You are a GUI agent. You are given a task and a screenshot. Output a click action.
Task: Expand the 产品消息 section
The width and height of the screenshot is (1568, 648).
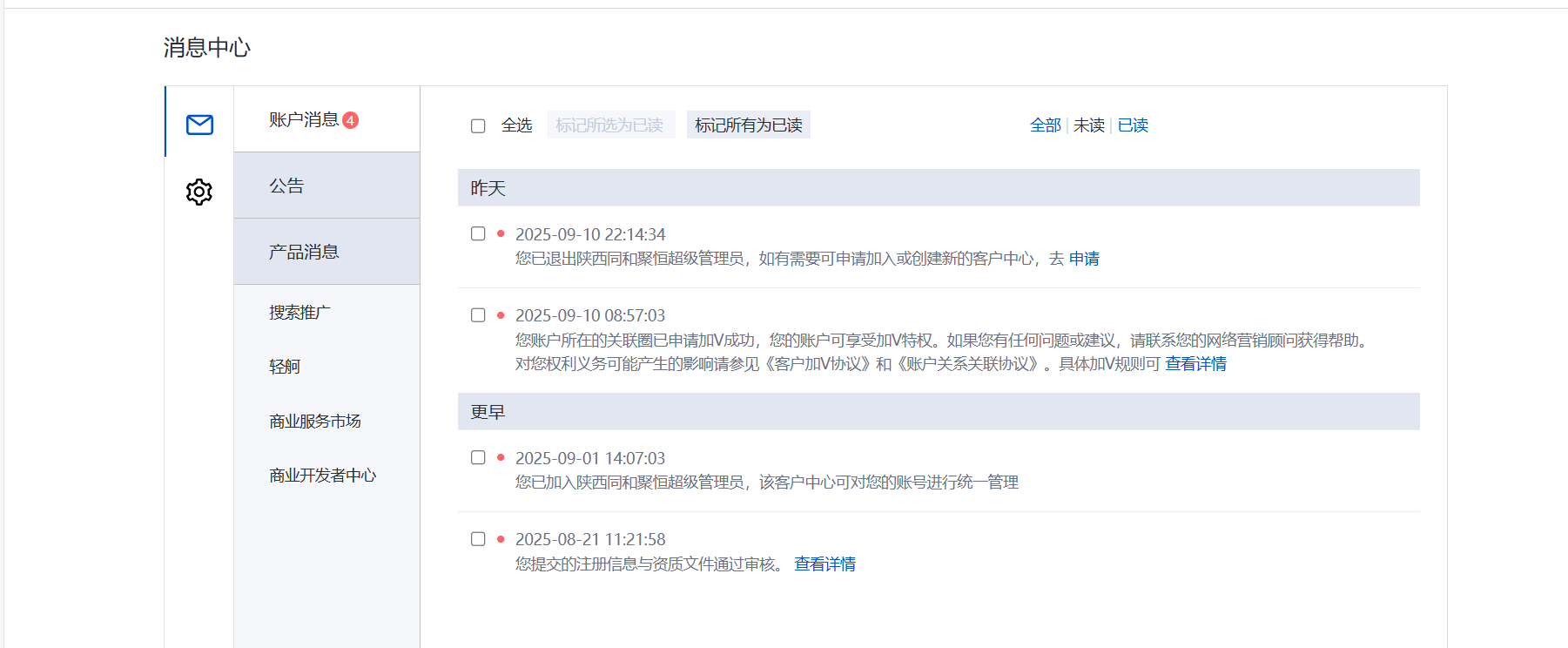pyautogui.click(x=304, y=252)
